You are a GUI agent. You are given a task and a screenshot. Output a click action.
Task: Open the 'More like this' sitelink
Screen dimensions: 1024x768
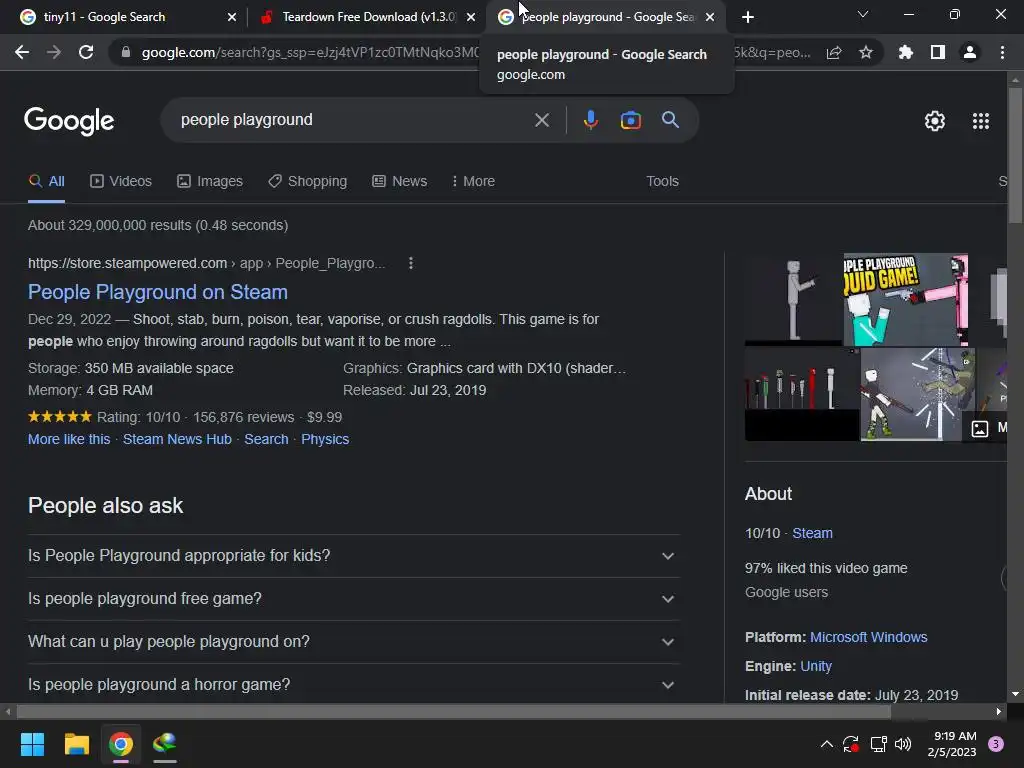point(69,440)
